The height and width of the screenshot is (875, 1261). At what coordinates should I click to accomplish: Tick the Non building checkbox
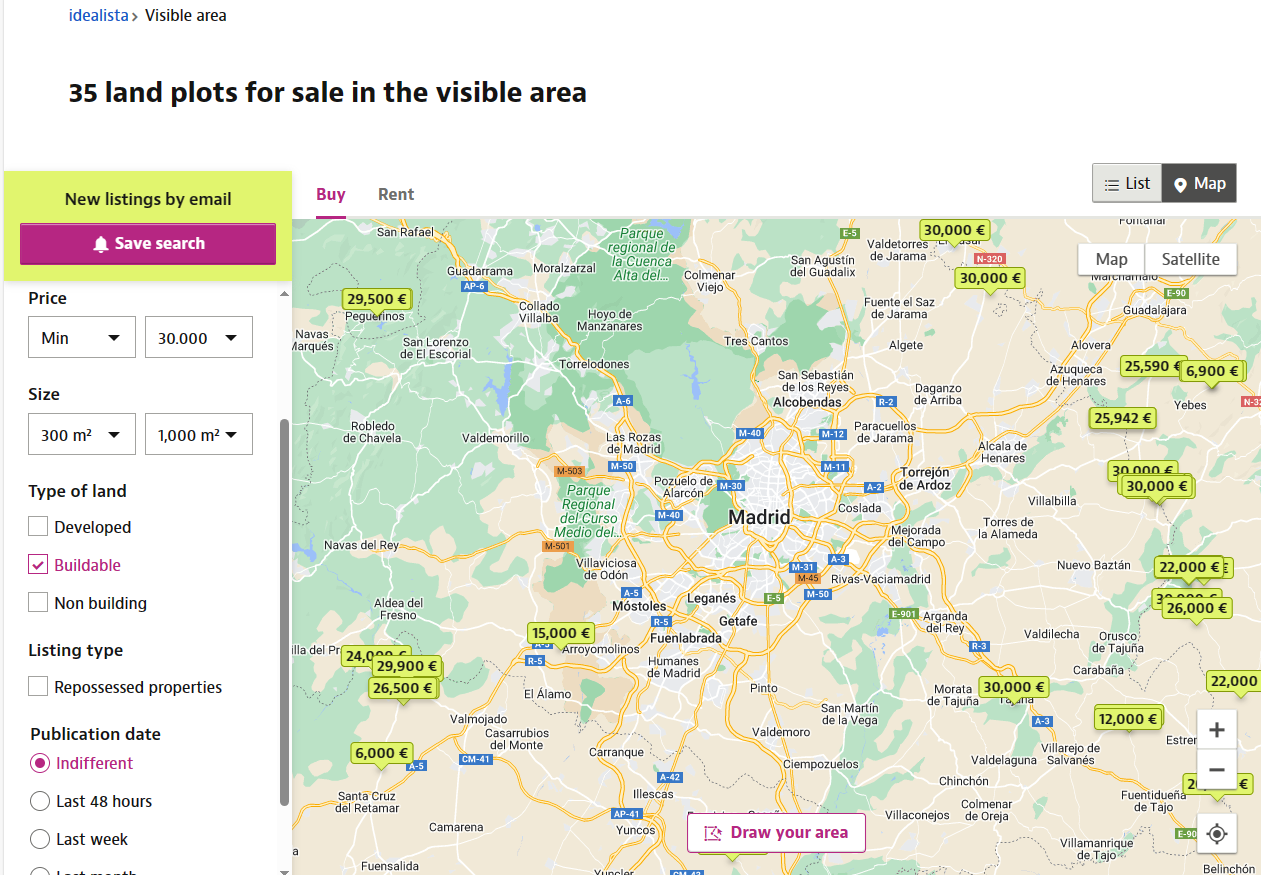pos(38,603)
